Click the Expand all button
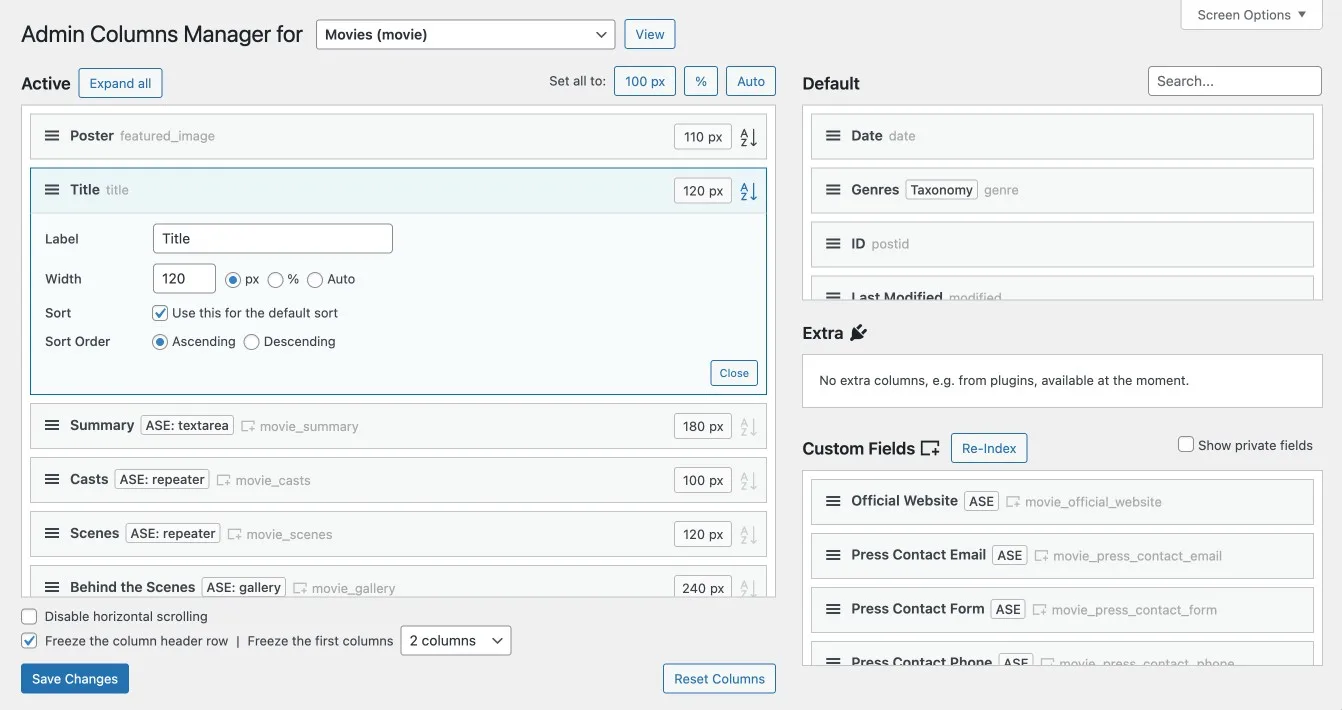 (x=120, y=84)
